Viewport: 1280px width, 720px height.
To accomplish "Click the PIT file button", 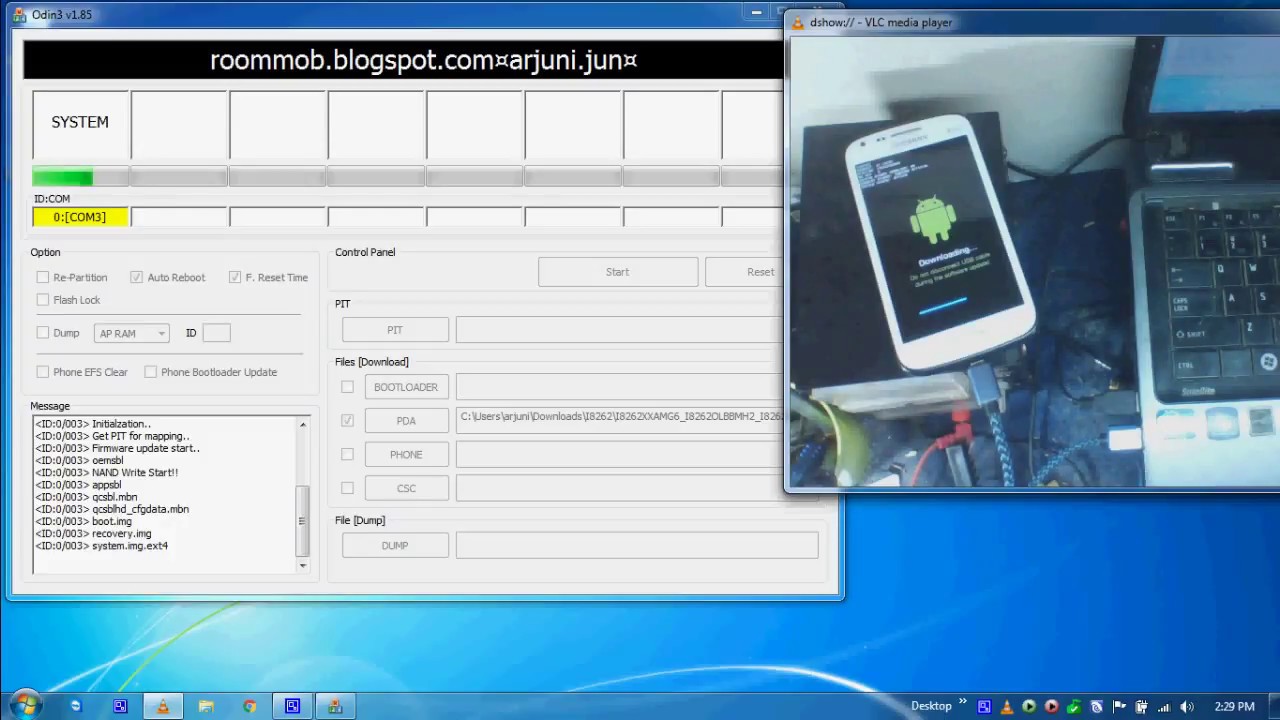I will [x=395, y=330].
